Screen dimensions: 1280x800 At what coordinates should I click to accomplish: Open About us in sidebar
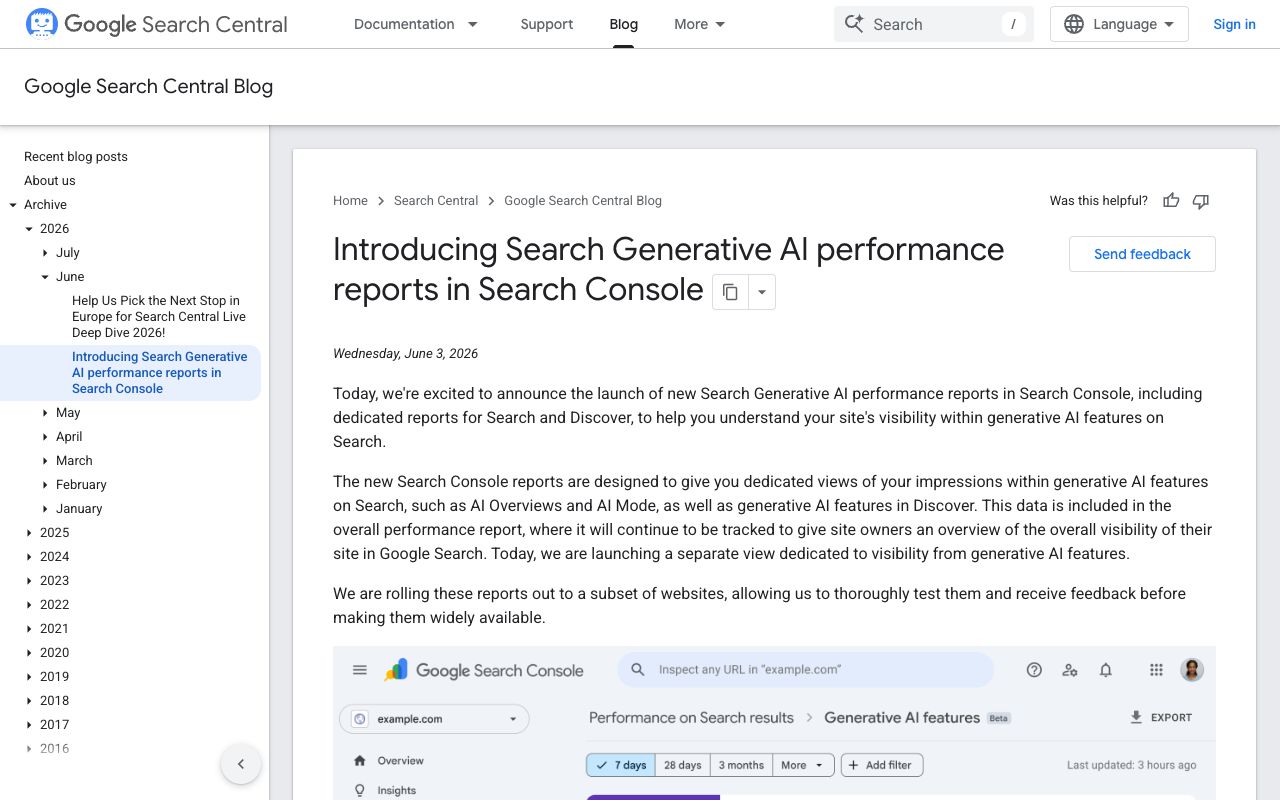[x=50, y=181]
